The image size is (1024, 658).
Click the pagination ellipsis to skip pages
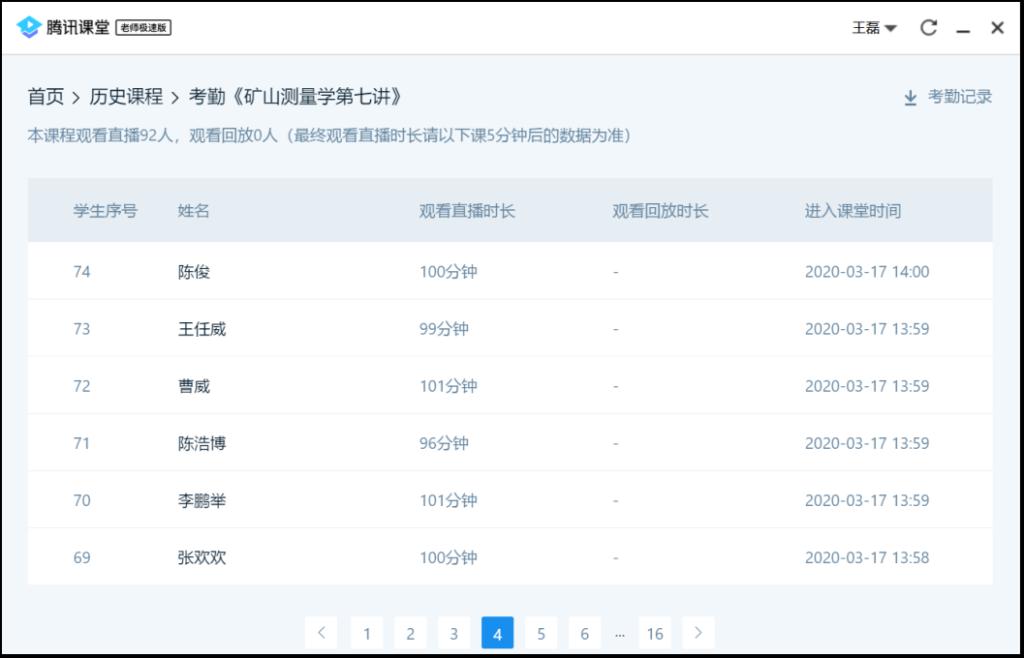point(620,634)
